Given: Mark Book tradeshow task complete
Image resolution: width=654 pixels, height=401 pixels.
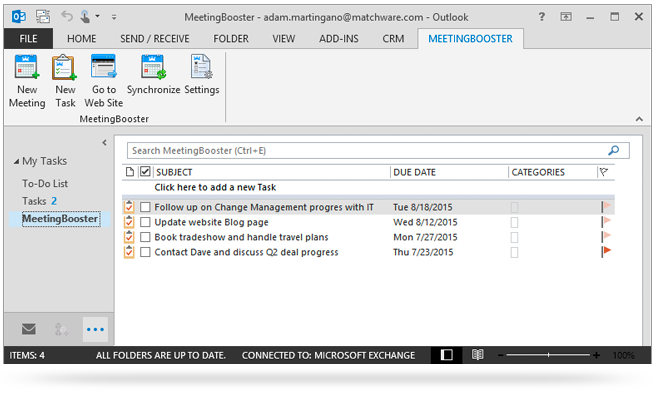Looking at the screenshot, I should [x=145, y=237].
